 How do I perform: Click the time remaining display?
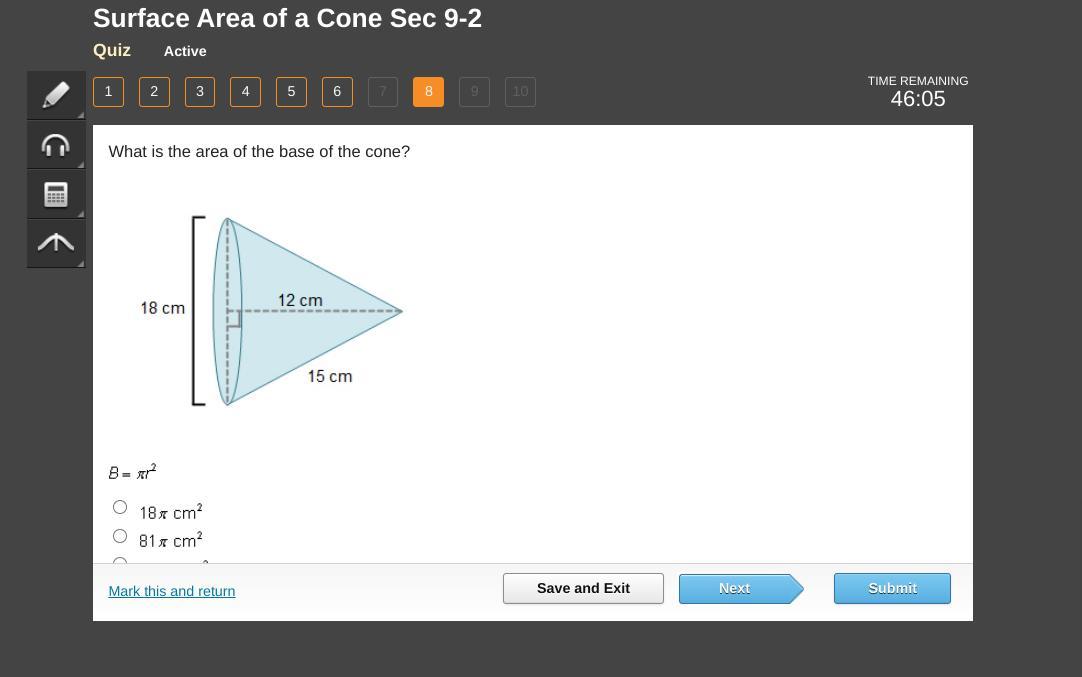tap(917, 91)
